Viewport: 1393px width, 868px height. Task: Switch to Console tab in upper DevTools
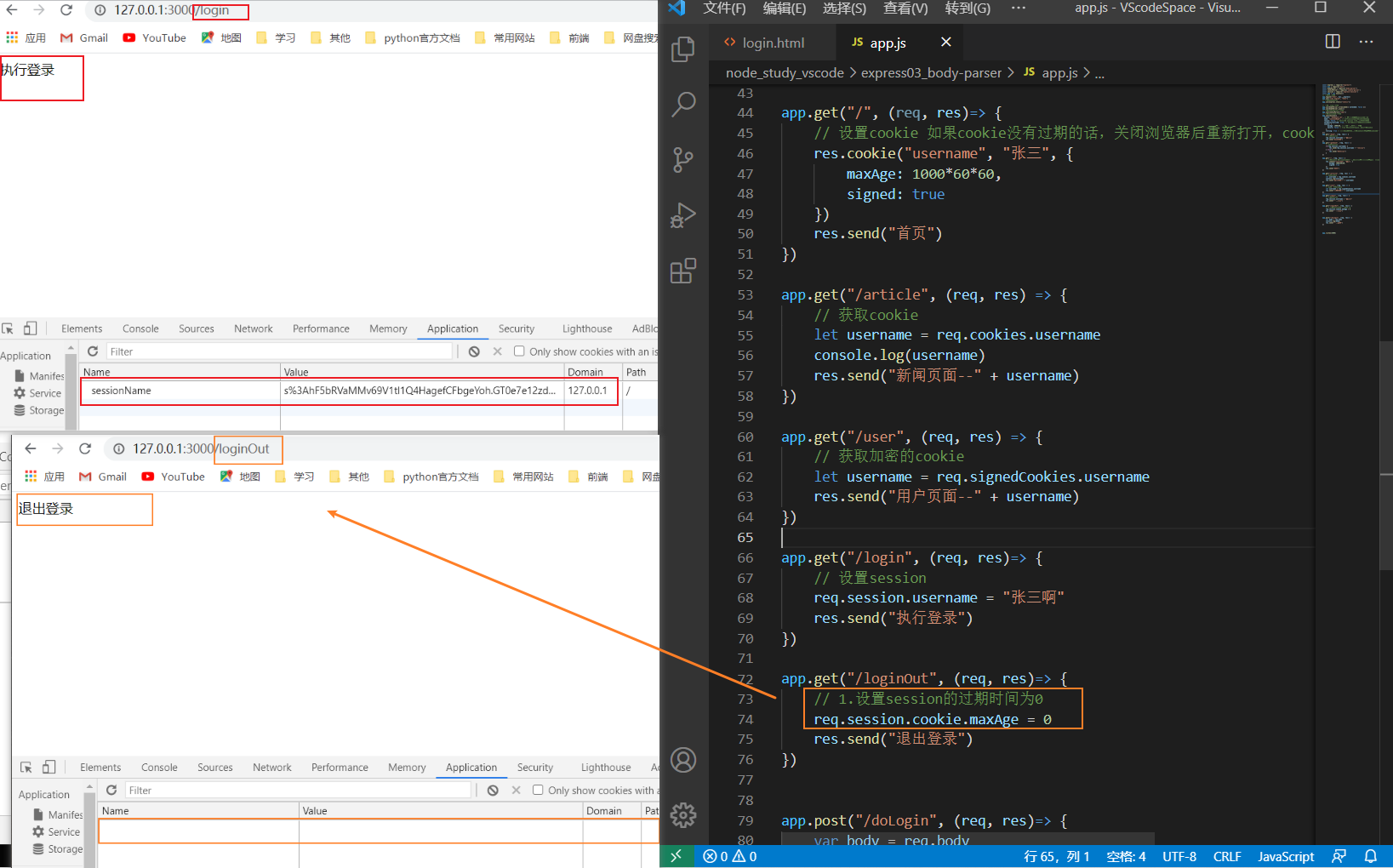(x=140, y=328)
